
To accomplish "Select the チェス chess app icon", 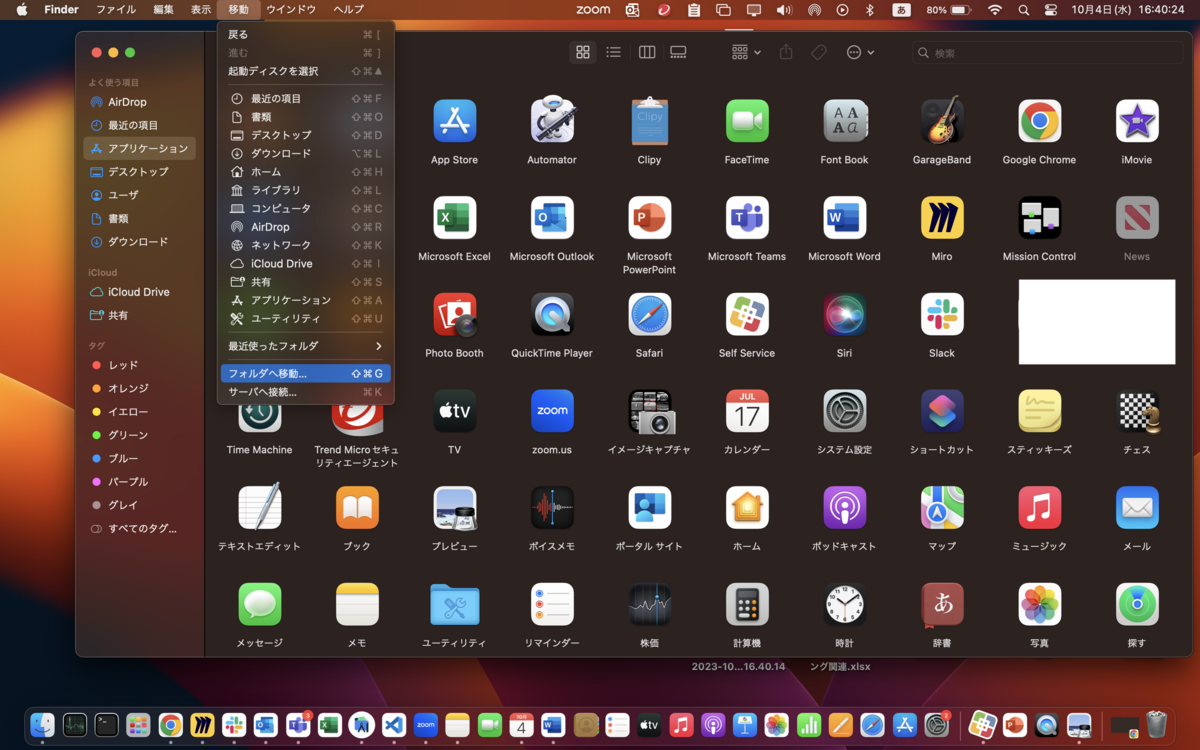I will 1137,411.
